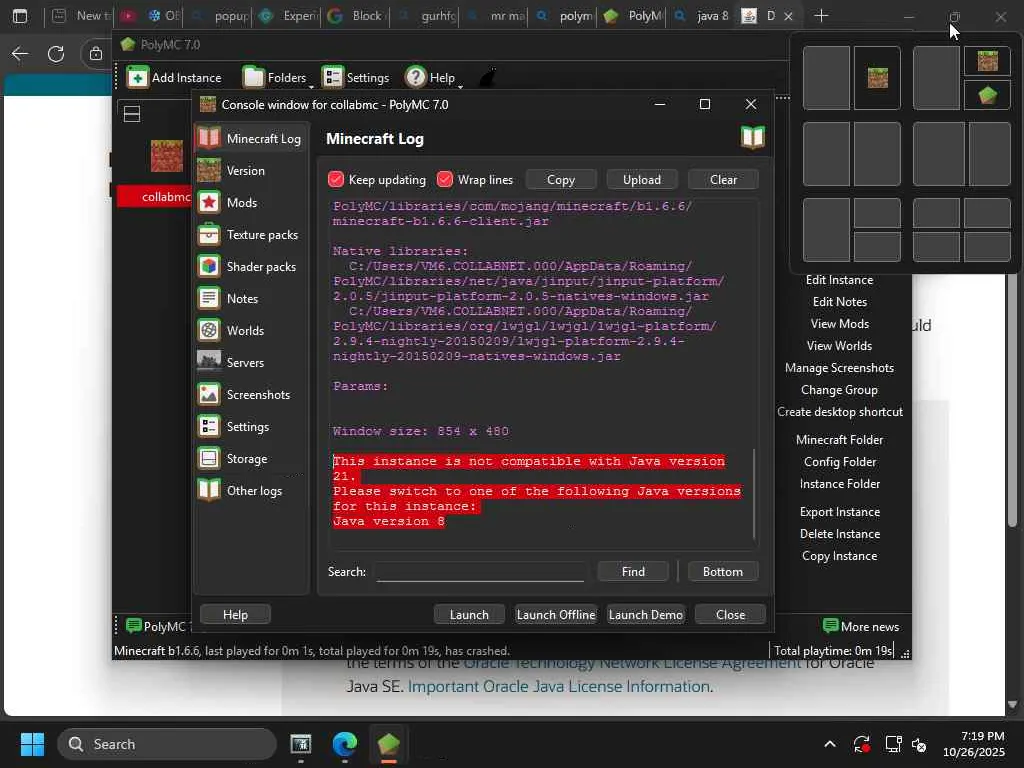Click the Upload log button

[641, 180]
